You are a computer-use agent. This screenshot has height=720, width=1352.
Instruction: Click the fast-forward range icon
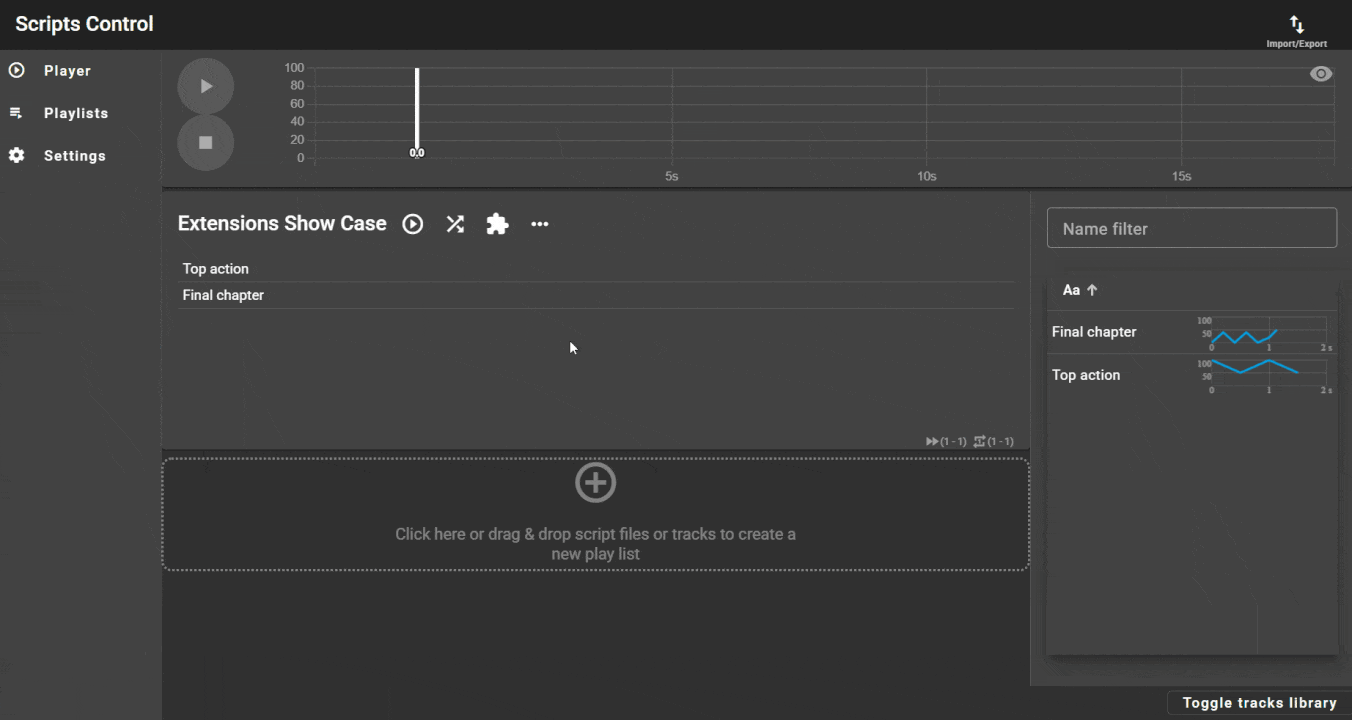(x=932, y=441)
